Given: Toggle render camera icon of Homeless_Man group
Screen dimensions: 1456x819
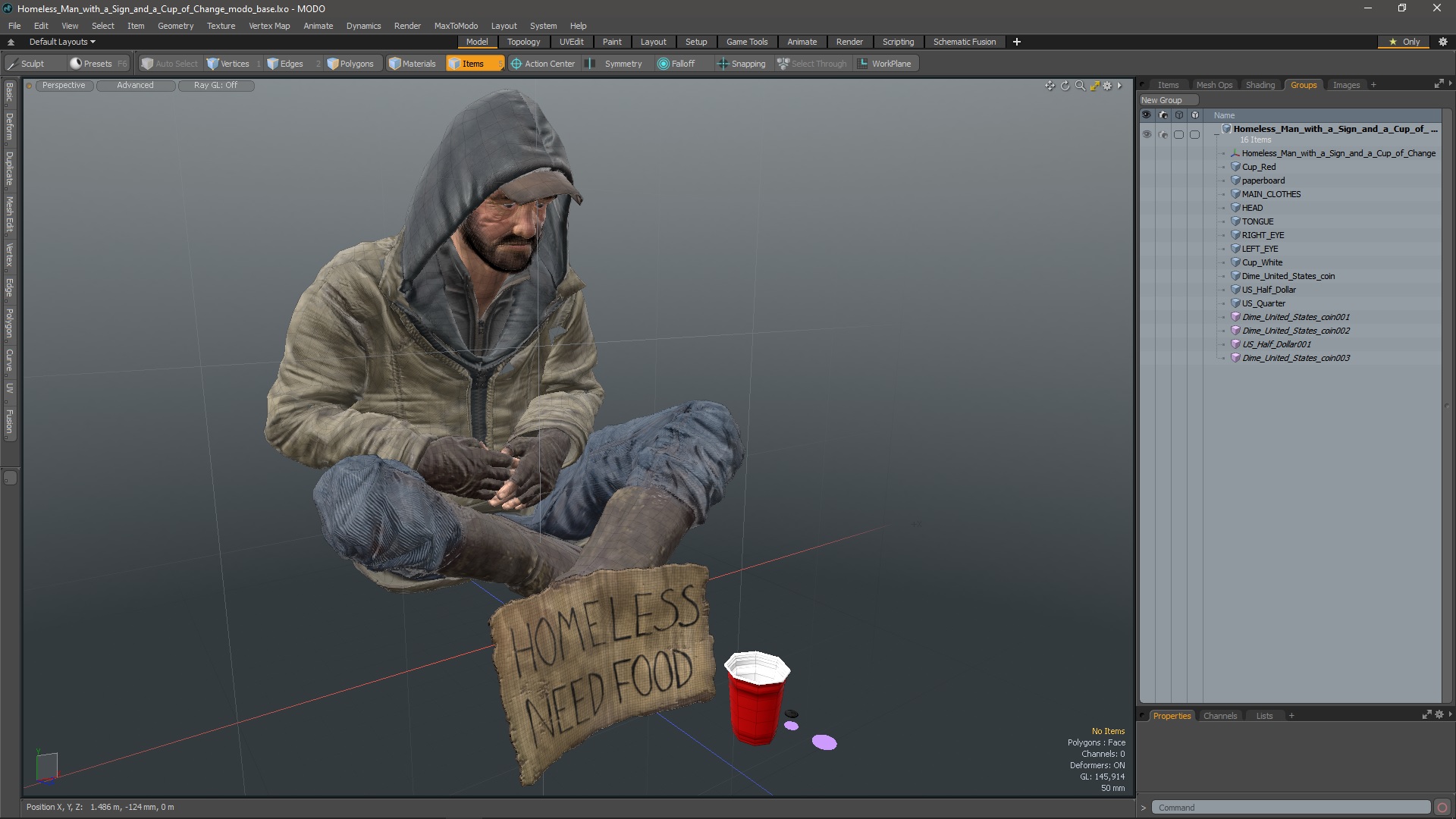Looking at the screenshot, I should (x=1163, y=134).
